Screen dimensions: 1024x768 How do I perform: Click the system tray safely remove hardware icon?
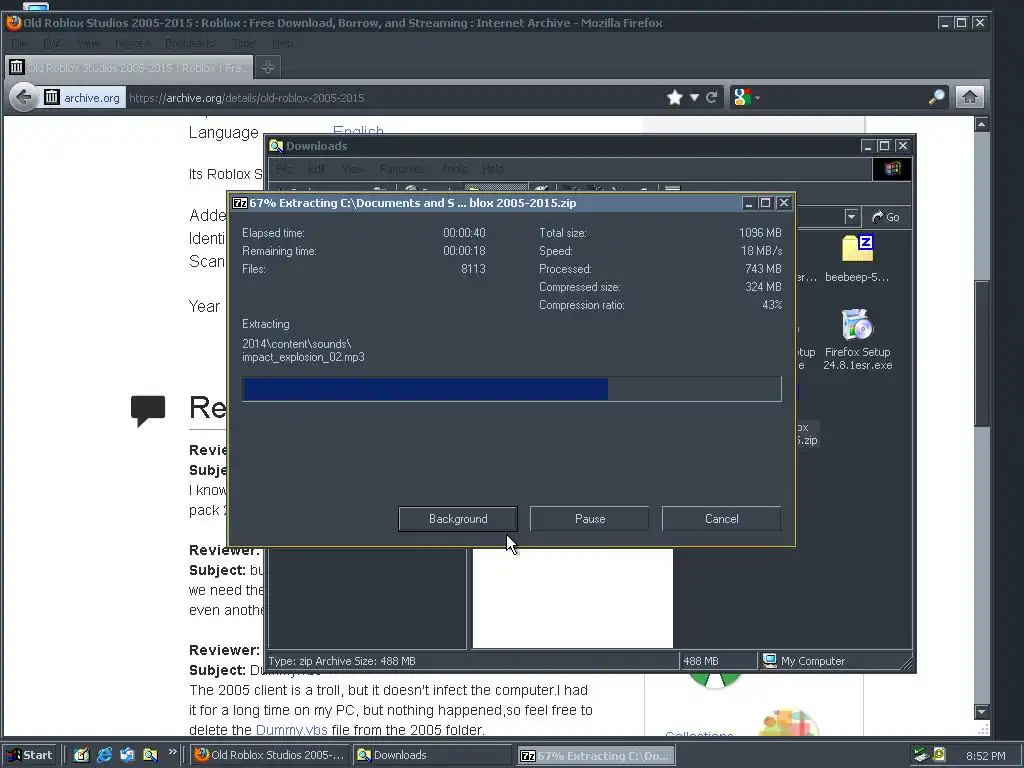point(921,755)
